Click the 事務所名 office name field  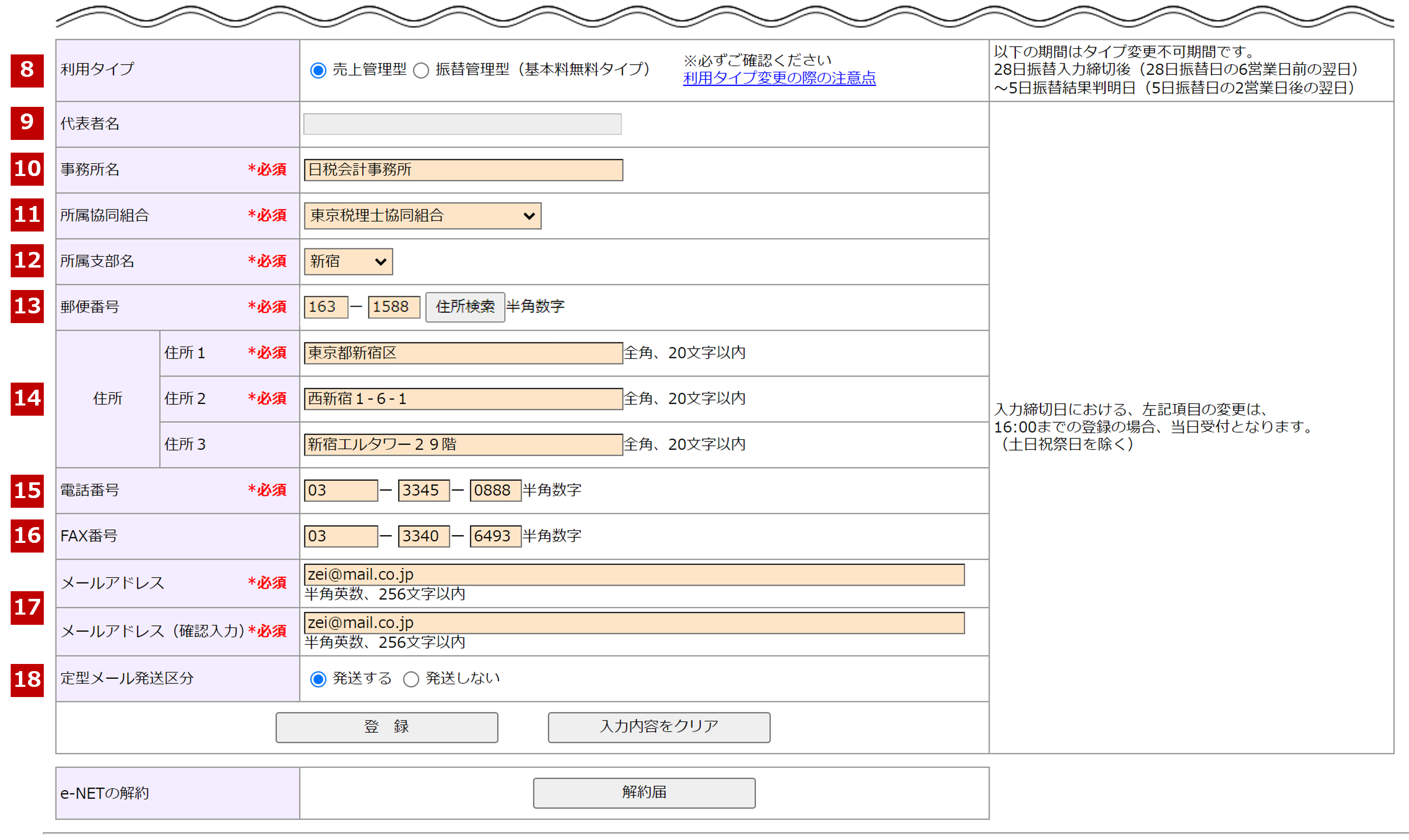[x=463, y=170]
